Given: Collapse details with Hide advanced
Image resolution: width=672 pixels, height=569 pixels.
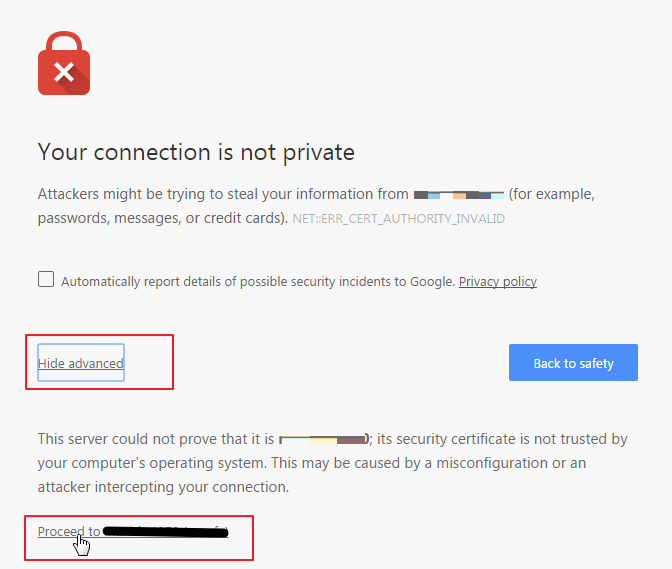Looking at the screenshot, I should point(81,363).
